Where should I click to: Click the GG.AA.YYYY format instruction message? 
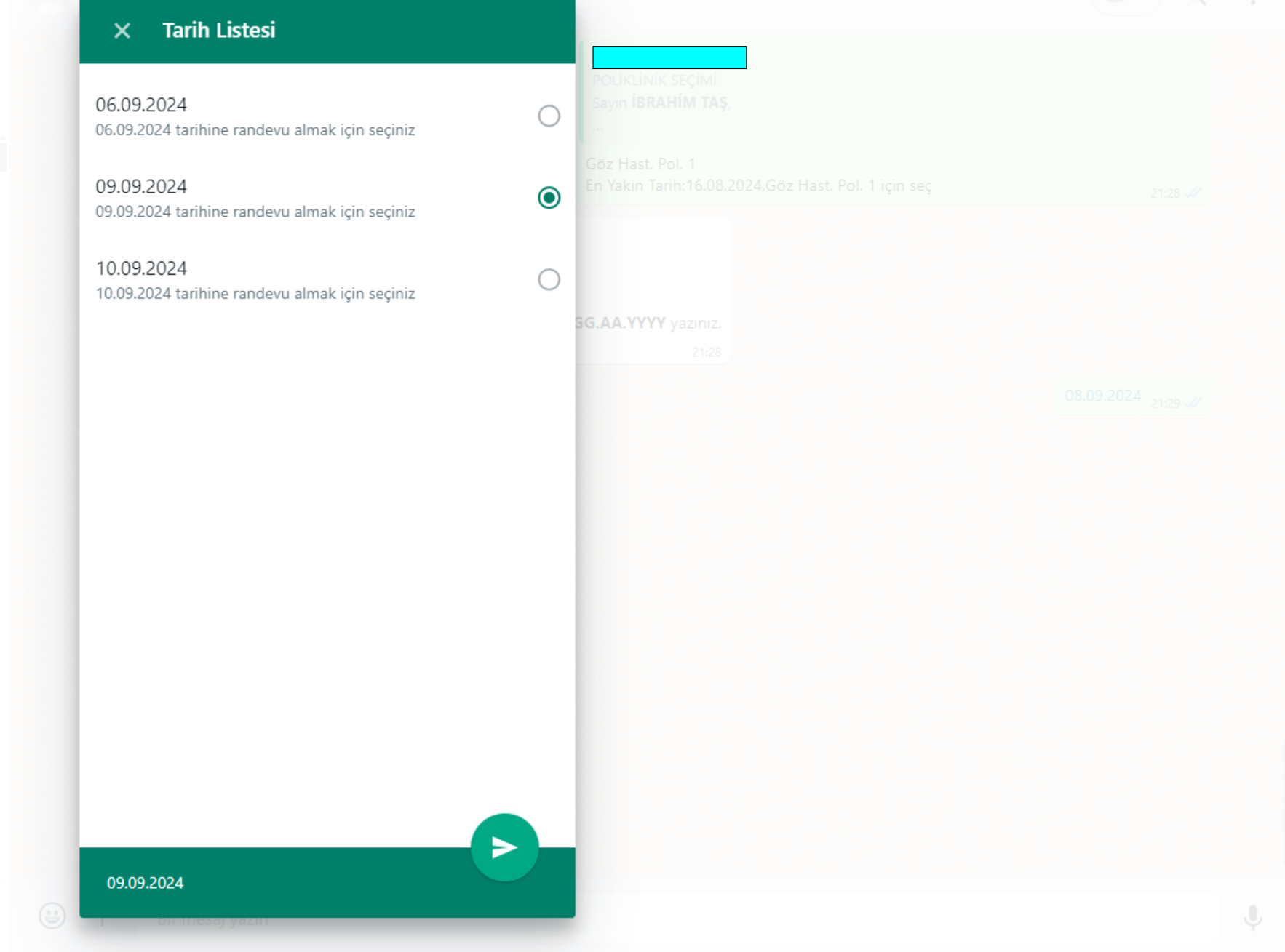(648, 323)
